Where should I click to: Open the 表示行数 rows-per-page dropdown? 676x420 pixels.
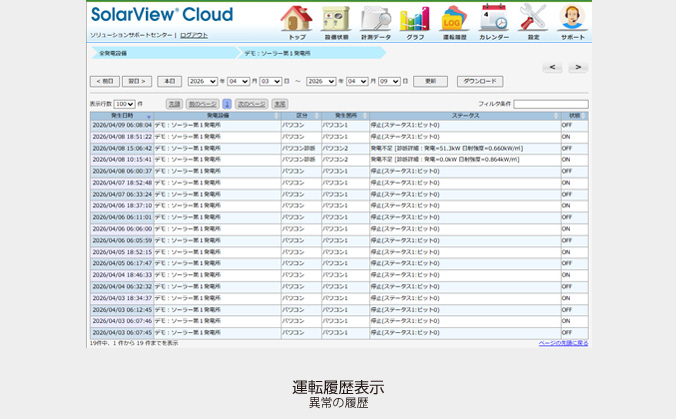click(x=124, y=104)
